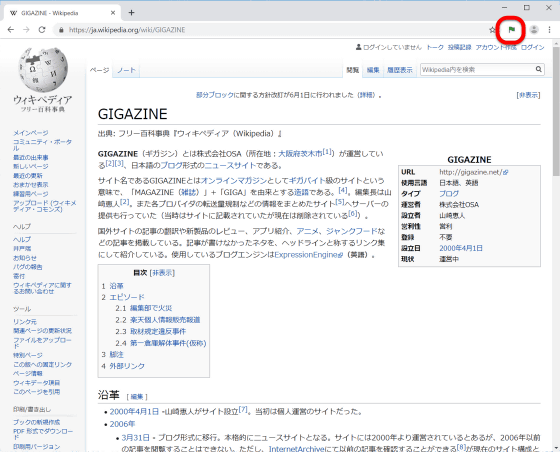
Task: Hide the site notice with [非表示]
Action: (528, 95)
